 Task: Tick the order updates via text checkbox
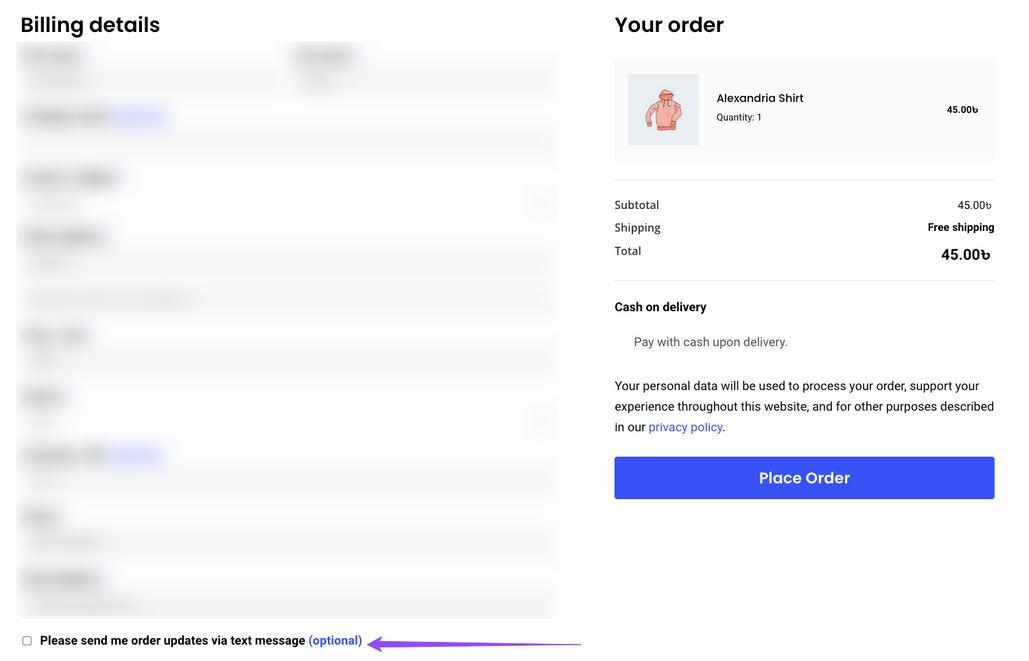point(27,641)
